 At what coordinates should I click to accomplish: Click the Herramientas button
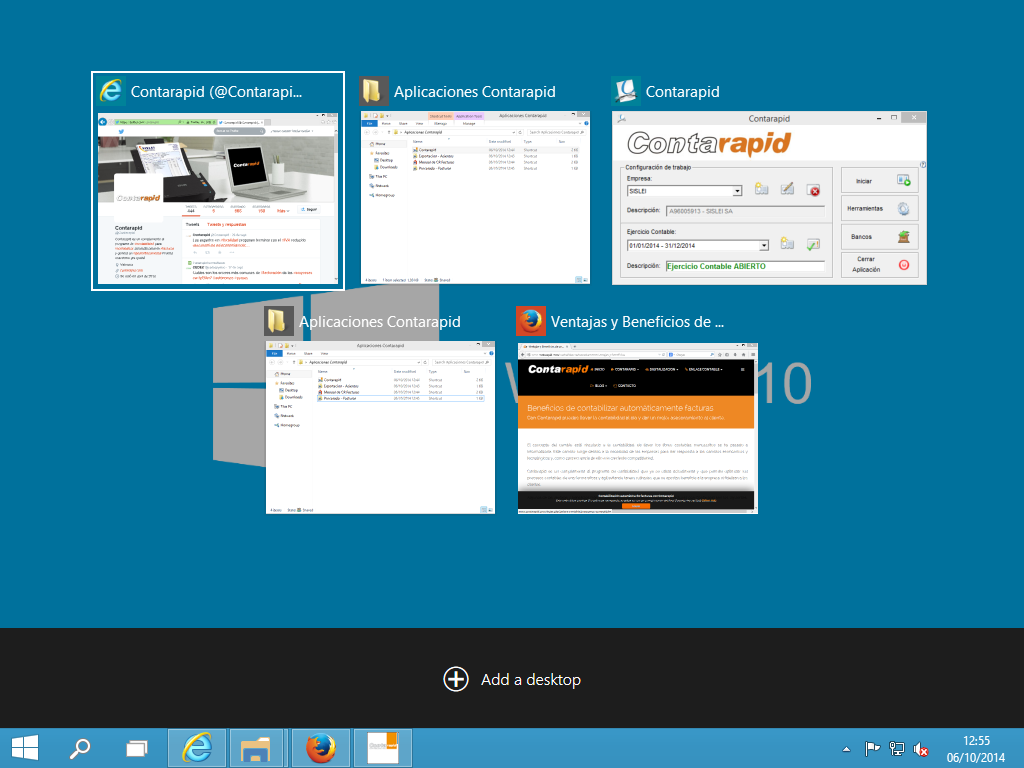click(880, 209)
